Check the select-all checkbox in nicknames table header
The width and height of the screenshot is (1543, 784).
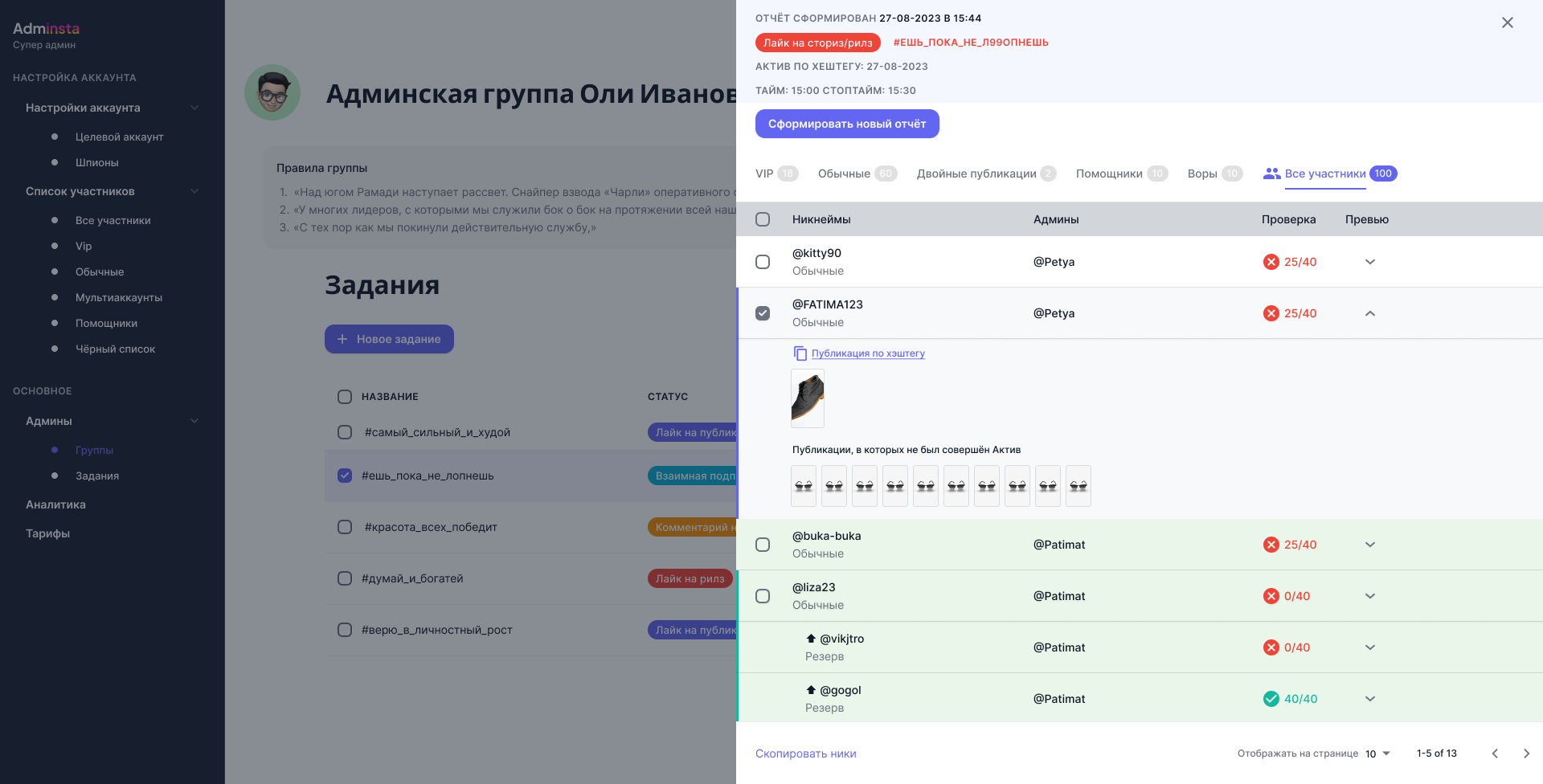click(x=762, y=218)
